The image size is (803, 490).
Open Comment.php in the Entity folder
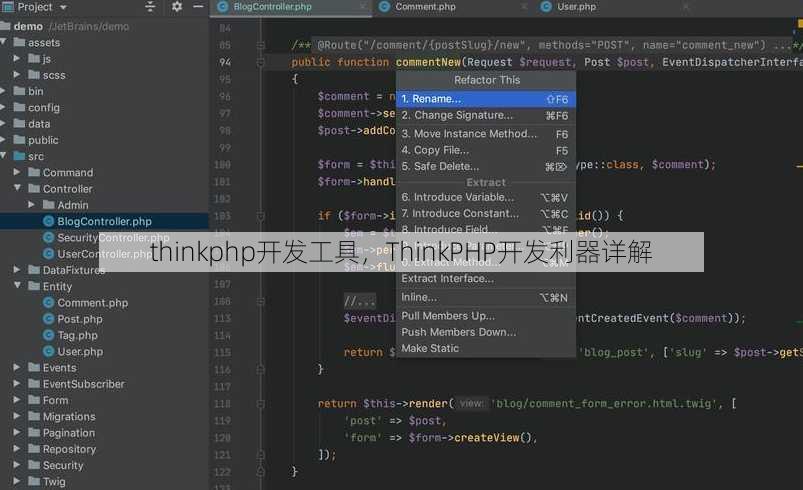point(92,303)
